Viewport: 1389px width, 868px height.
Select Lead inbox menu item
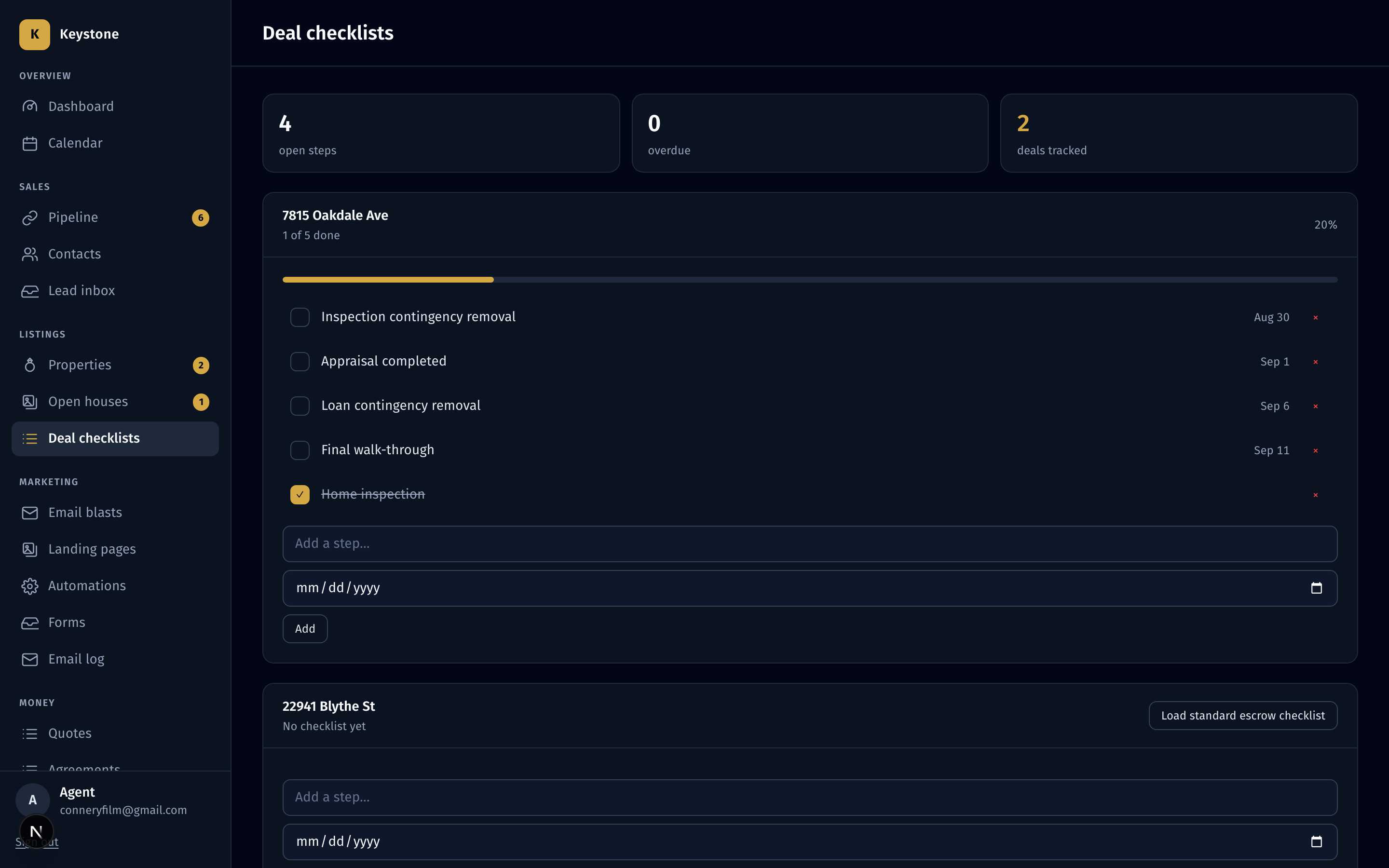point(115,291)
